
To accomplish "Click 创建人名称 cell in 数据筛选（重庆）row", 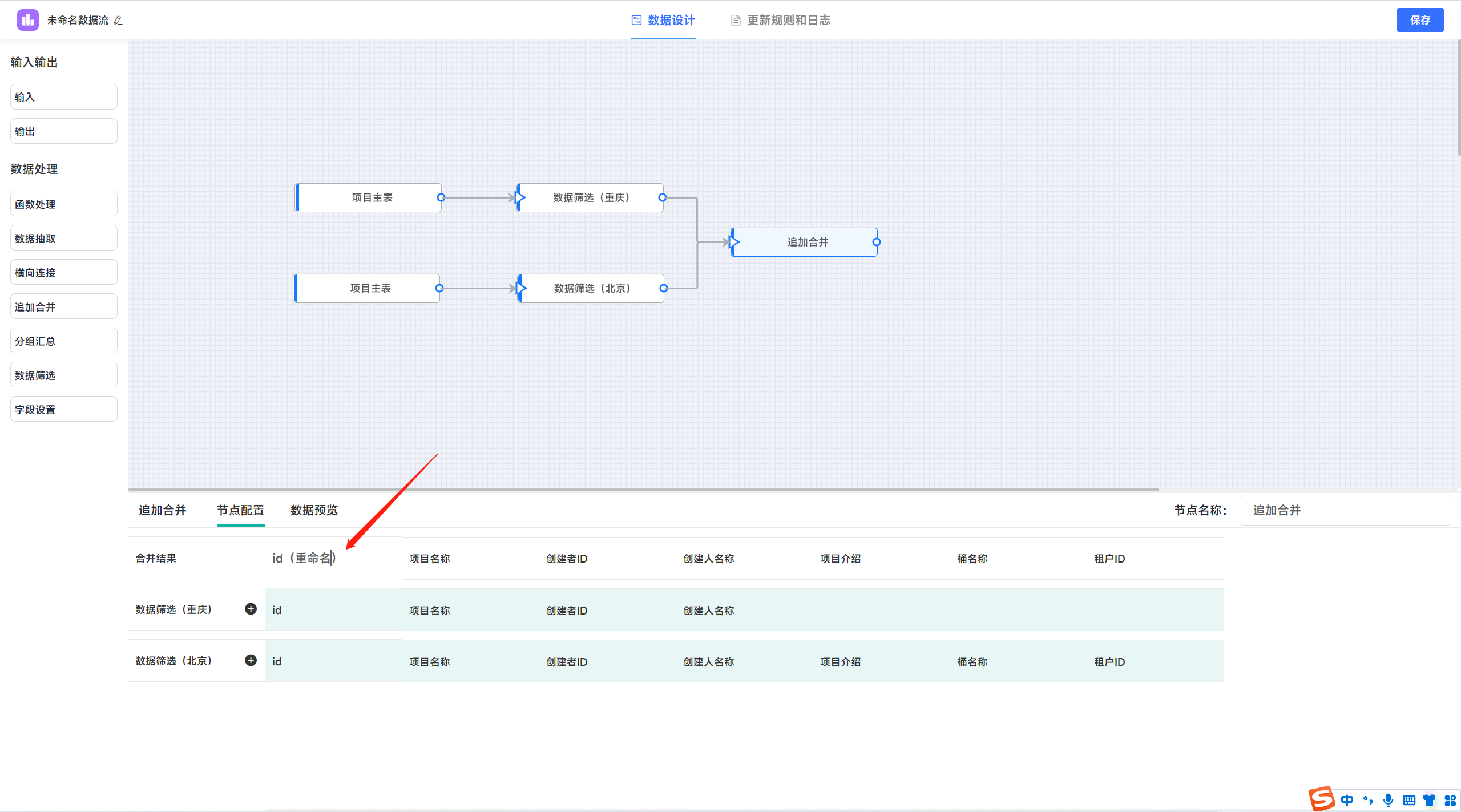I will (744, 610).
